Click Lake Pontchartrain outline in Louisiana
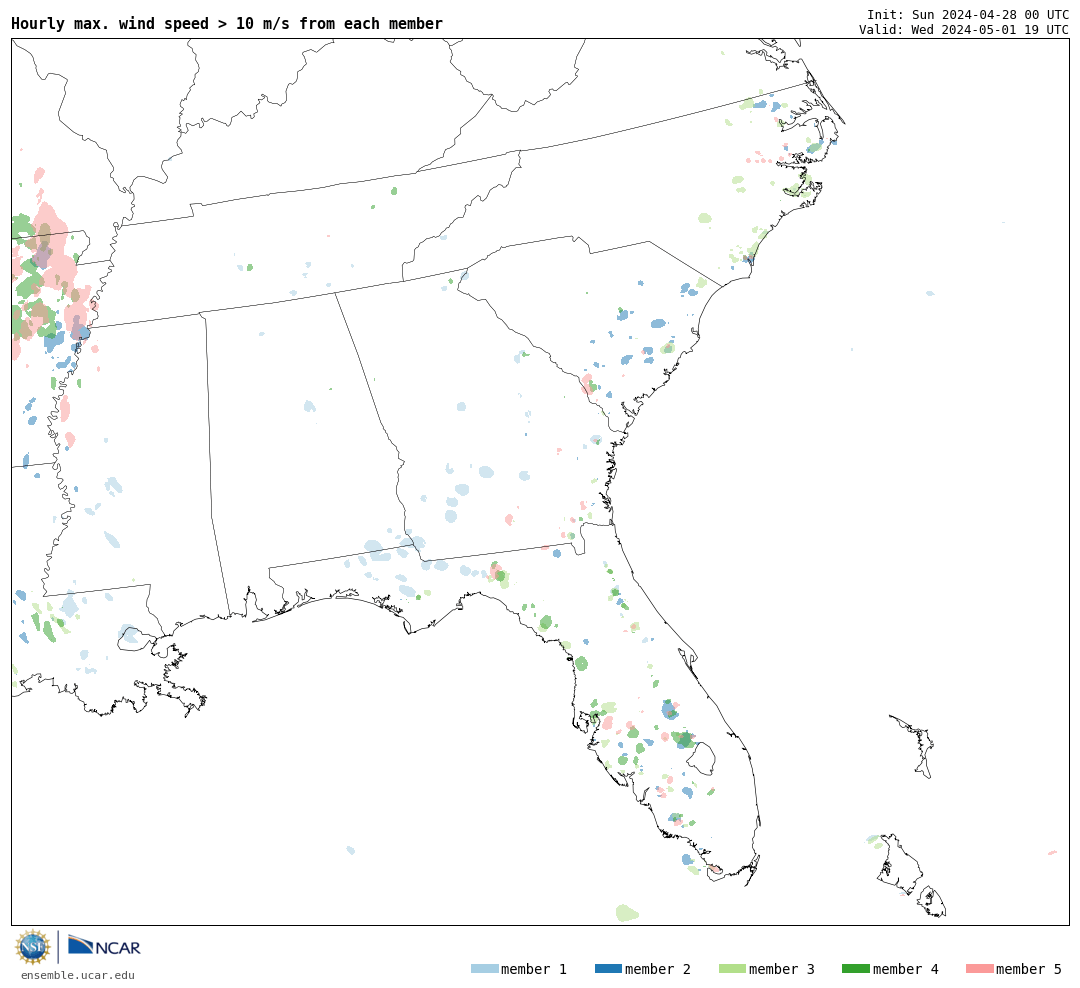The image size is (1080, 988). coord(135,639)
